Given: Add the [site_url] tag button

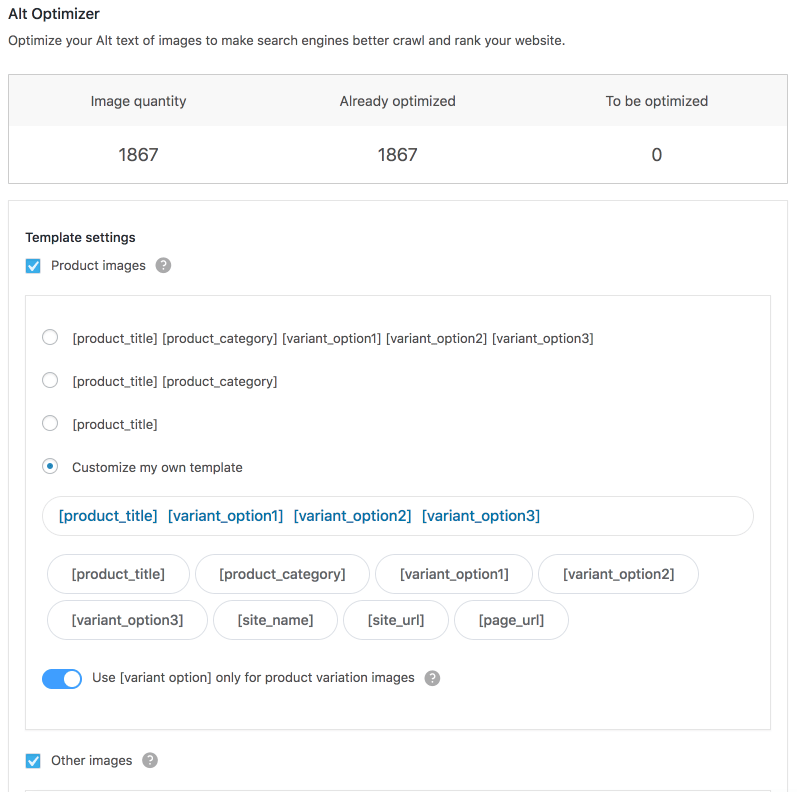Looking at the screenshot, I should [396, 620].
